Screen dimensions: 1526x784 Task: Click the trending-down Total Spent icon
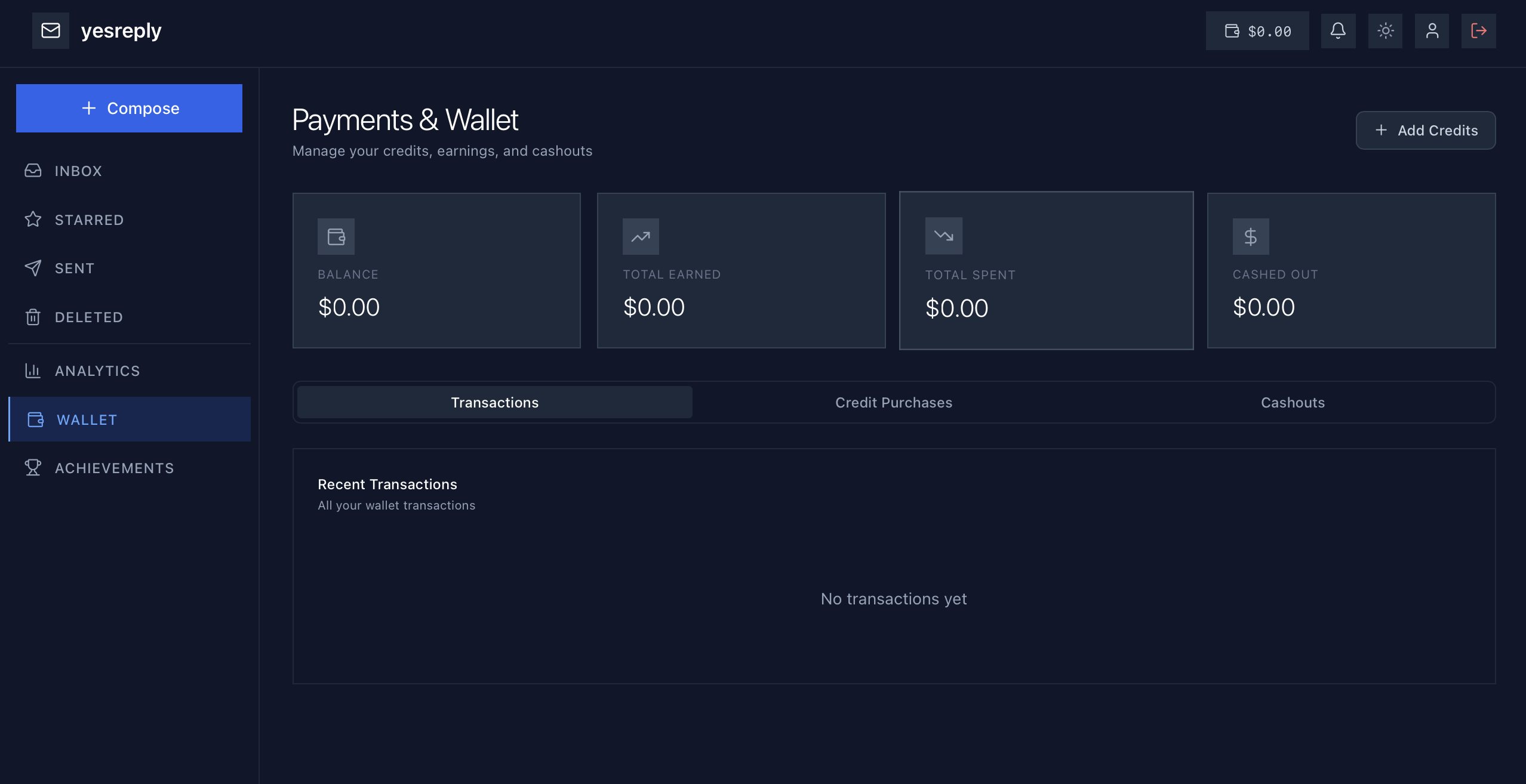click(x=944, y=236)
